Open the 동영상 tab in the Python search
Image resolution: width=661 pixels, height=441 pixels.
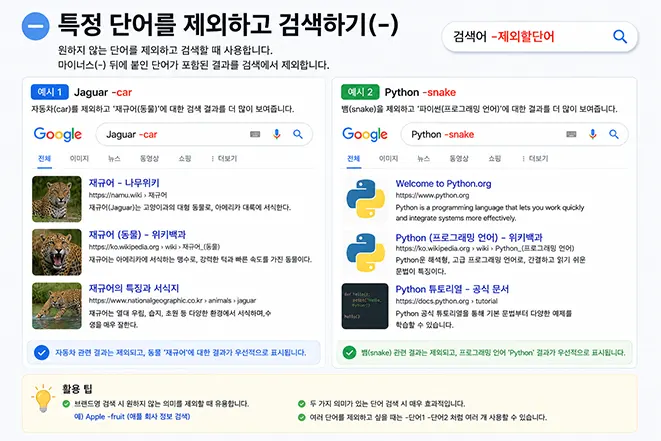click(x=459, y=159)
